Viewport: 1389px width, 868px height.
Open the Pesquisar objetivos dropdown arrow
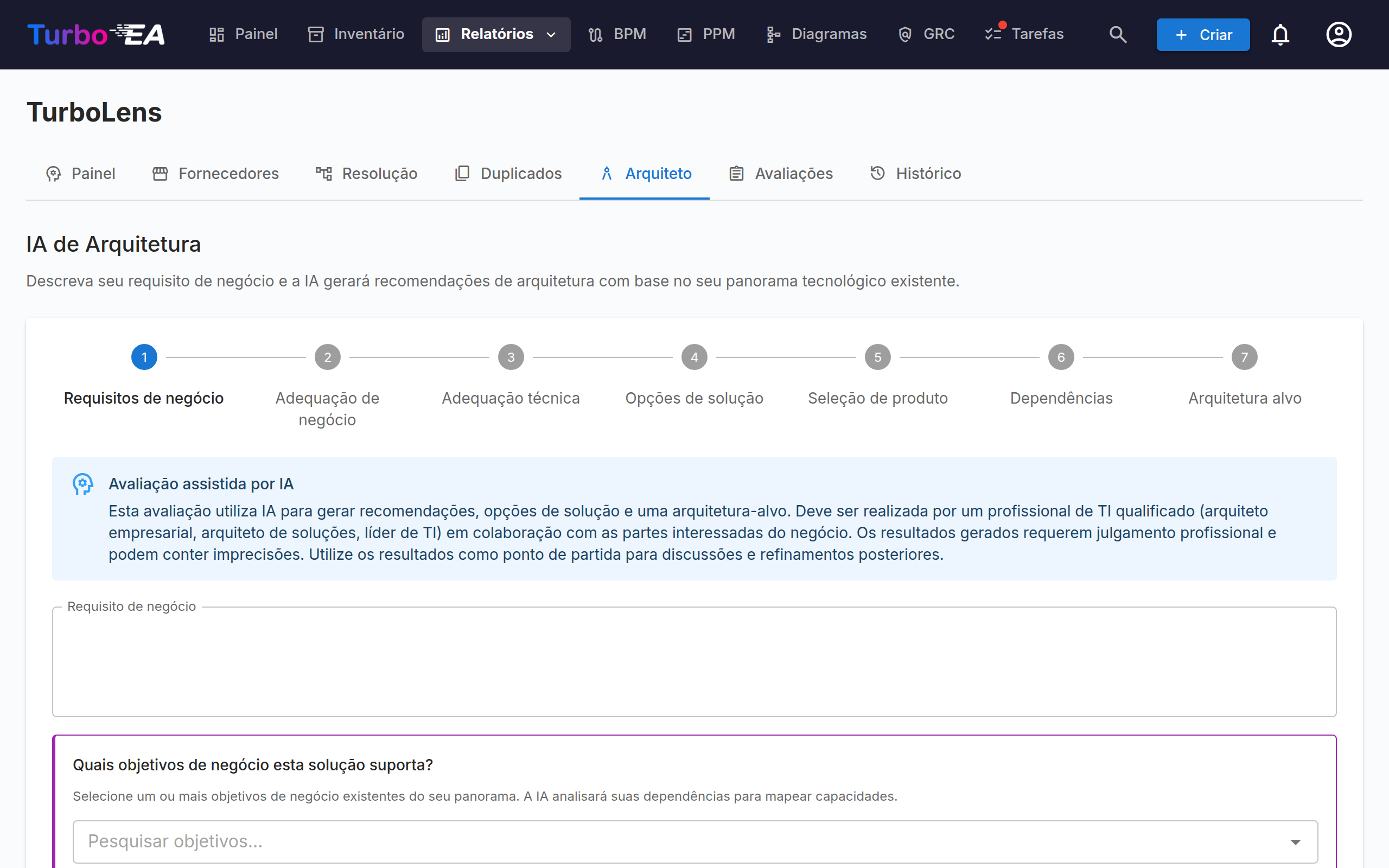pyautogui.click(x=1296, y=841)
